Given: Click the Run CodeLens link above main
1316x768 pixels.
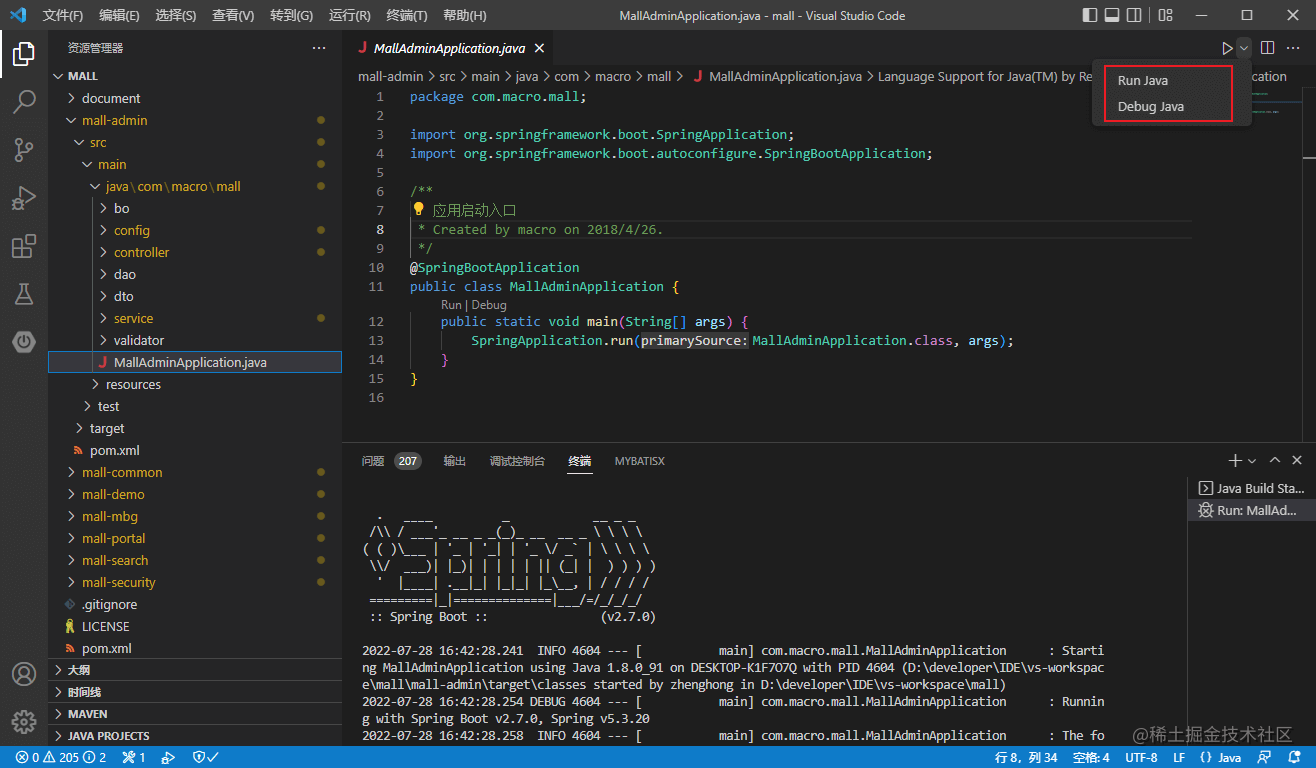Looking at the screenshot, I should 451,305.
